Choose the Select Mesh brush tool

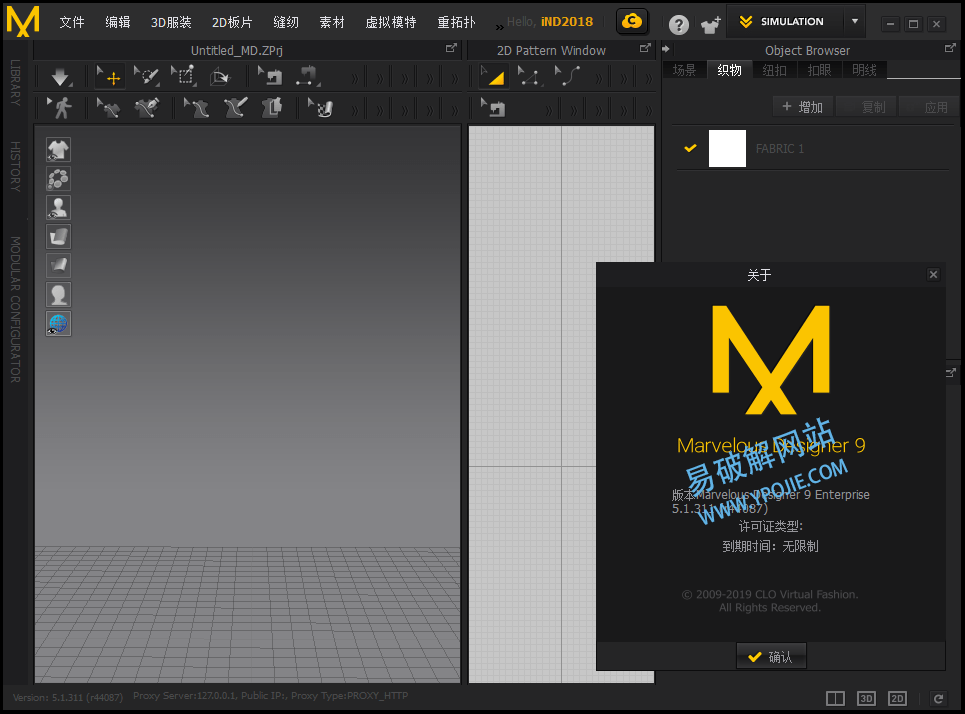pos(146,77)
